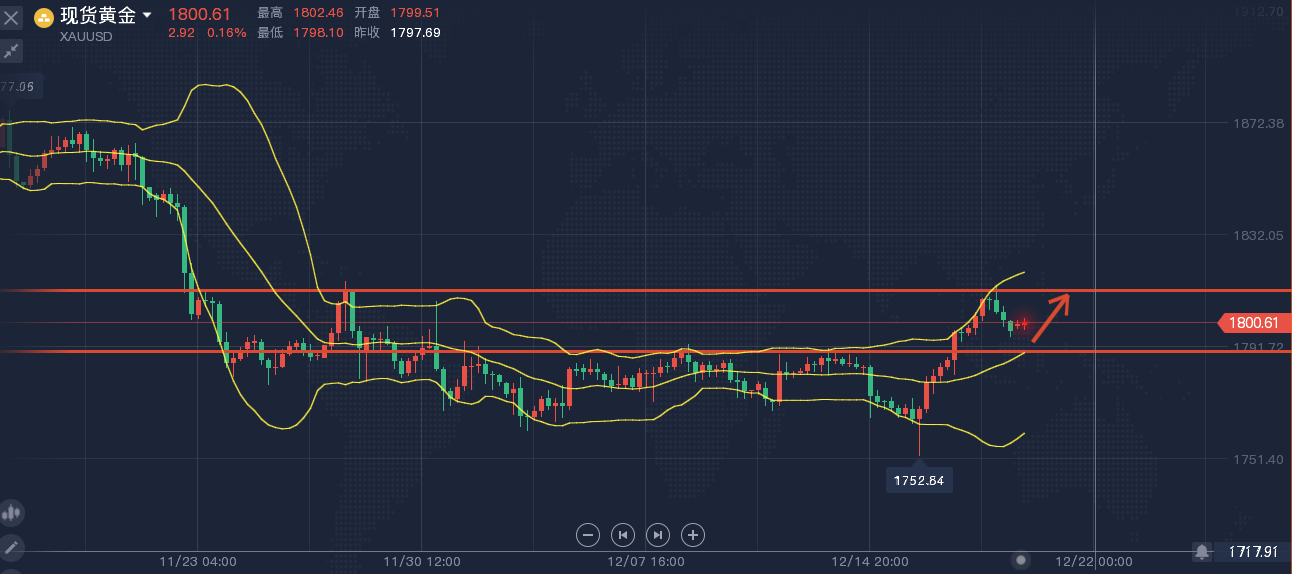Select the candlestick chart type icon
The image size is (1292, 574).
(x=12, y=514)
